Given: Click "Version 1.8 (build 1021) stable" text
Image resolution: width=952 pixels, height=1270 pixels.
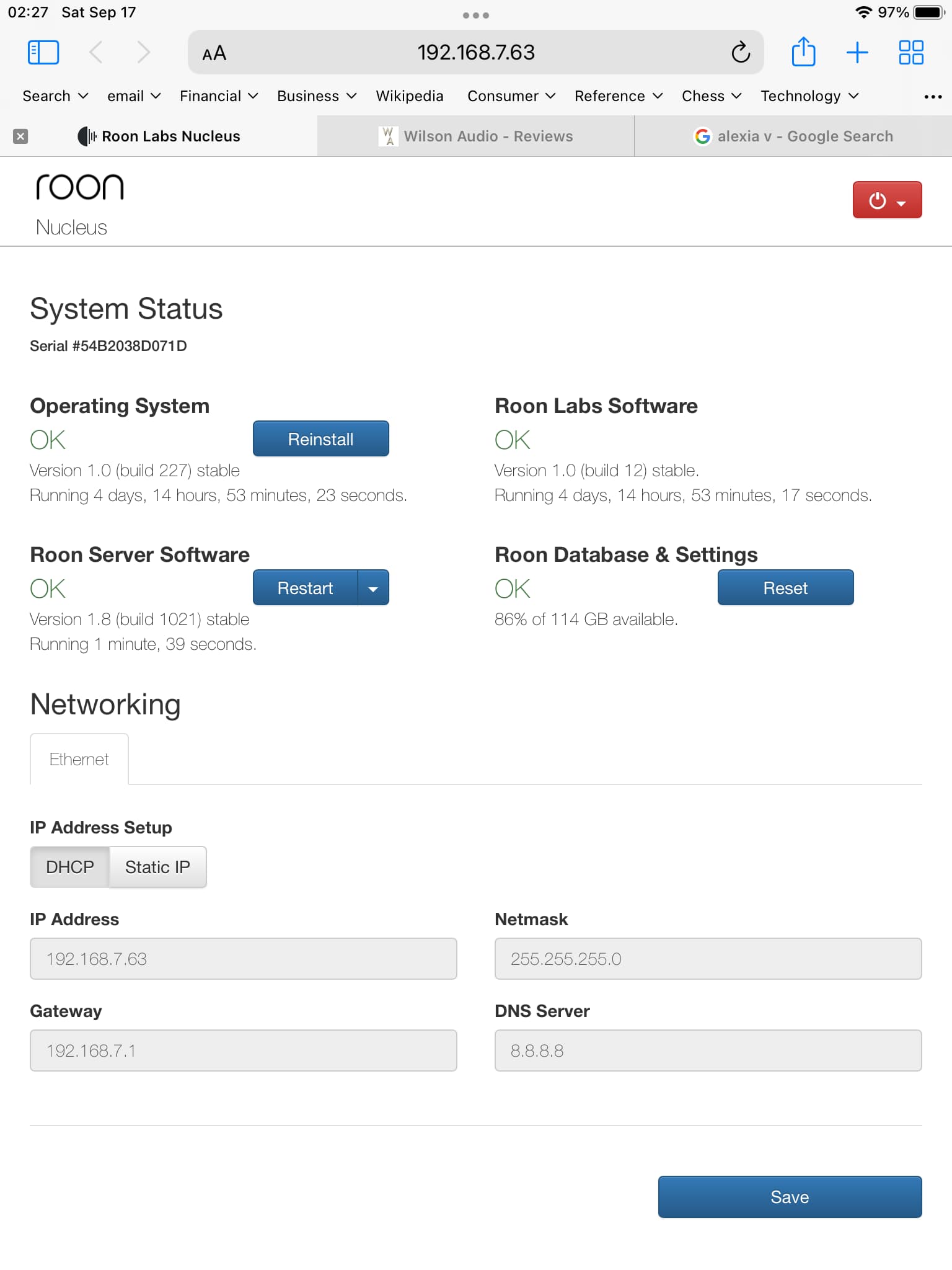Looking at the screenshot, I should [139, 619].
